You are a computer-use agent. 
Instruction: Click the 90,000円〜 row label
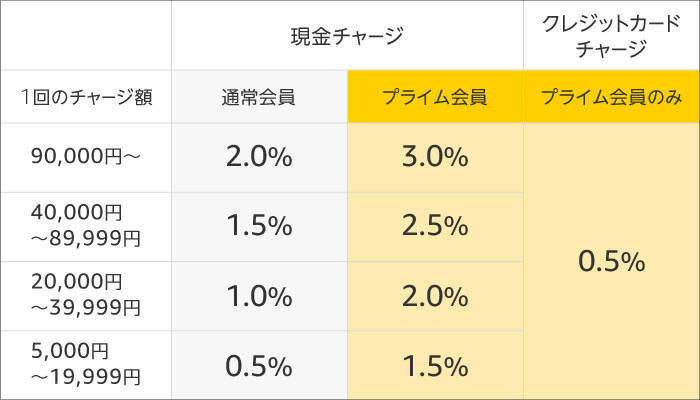85,158
